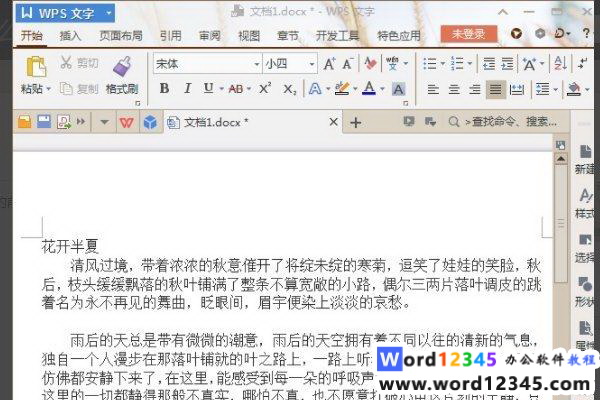Click the new tab plus button
This screenshot has width=600, height=400.
[x=355, y=122]
